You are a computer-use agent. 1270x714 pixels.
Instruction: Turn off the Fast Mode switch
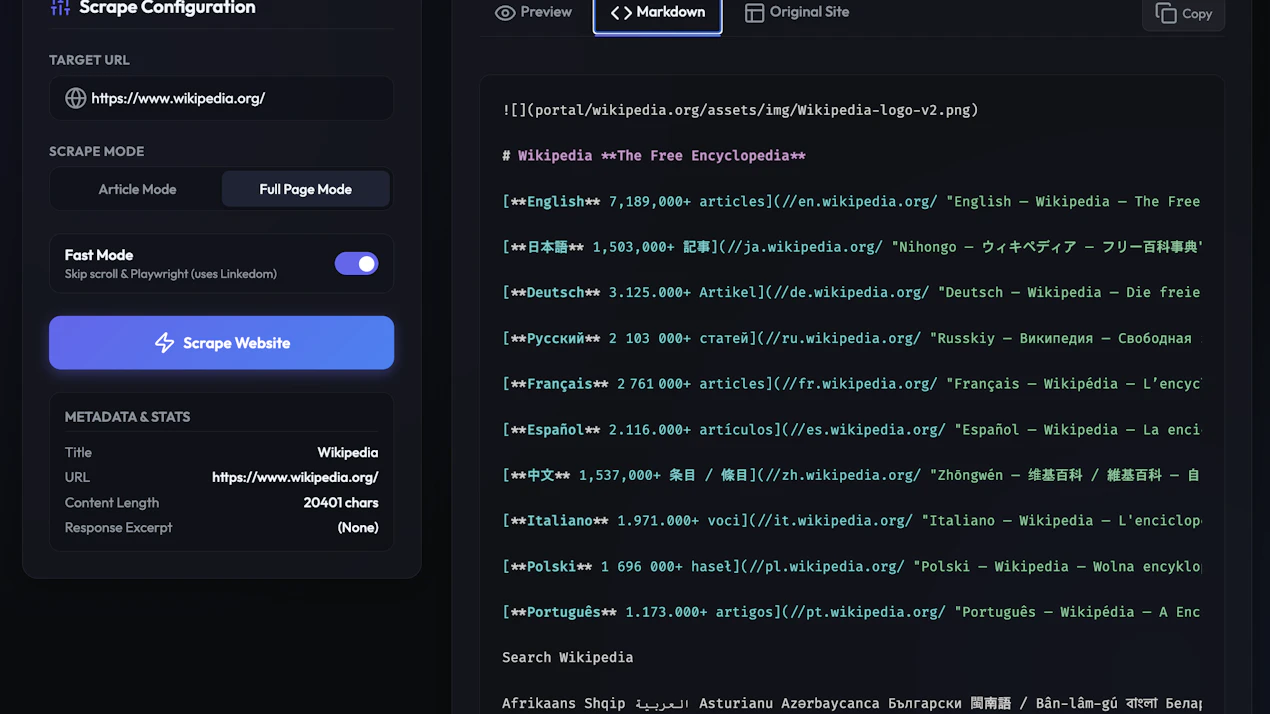pos(356,263)
